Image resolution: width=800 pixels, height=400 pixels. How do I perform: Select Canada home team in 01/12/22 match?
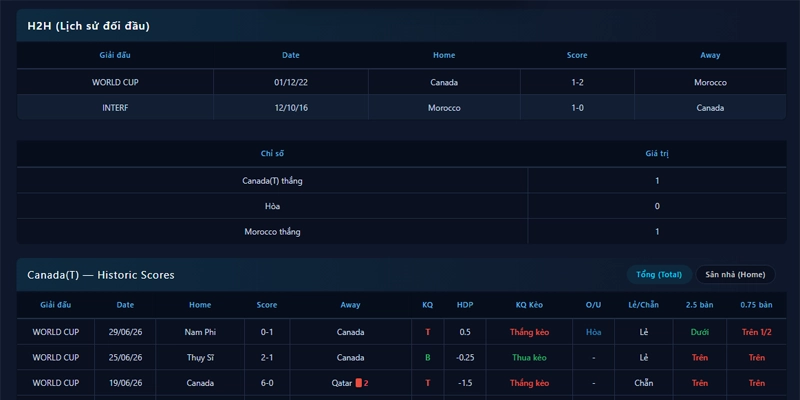click(x=444, y=82)
